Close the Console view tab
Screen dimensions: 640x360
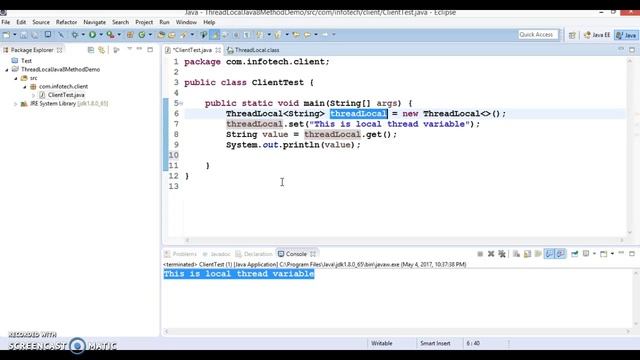click(x=313, y=254)
